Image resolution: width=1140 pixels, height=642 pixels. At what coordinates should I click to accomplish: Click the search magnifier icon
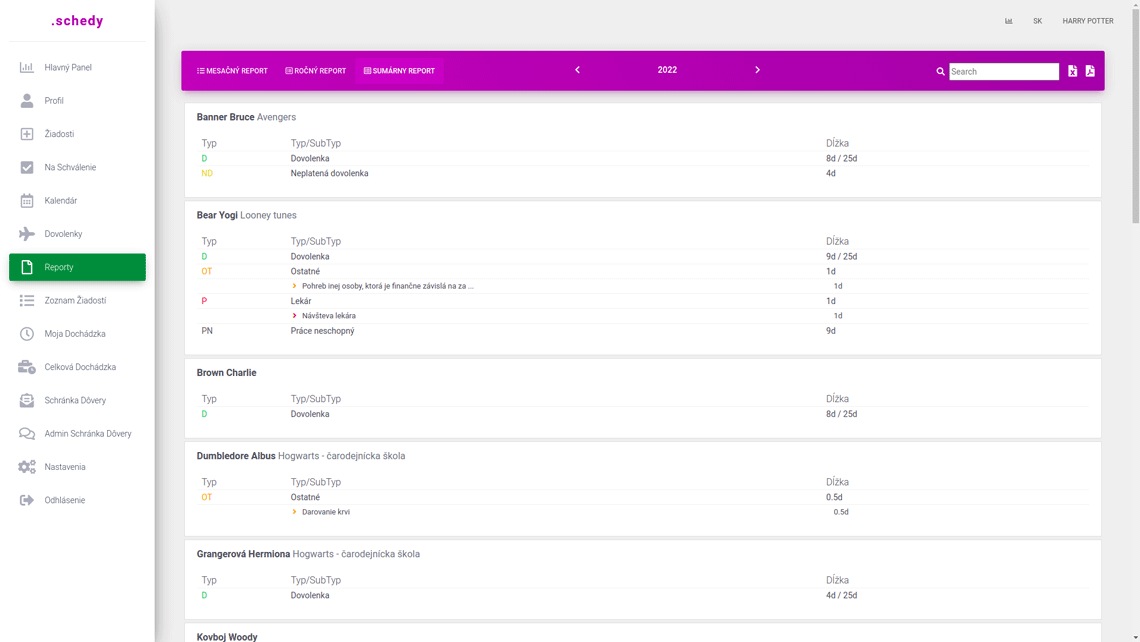coord(940,72)
